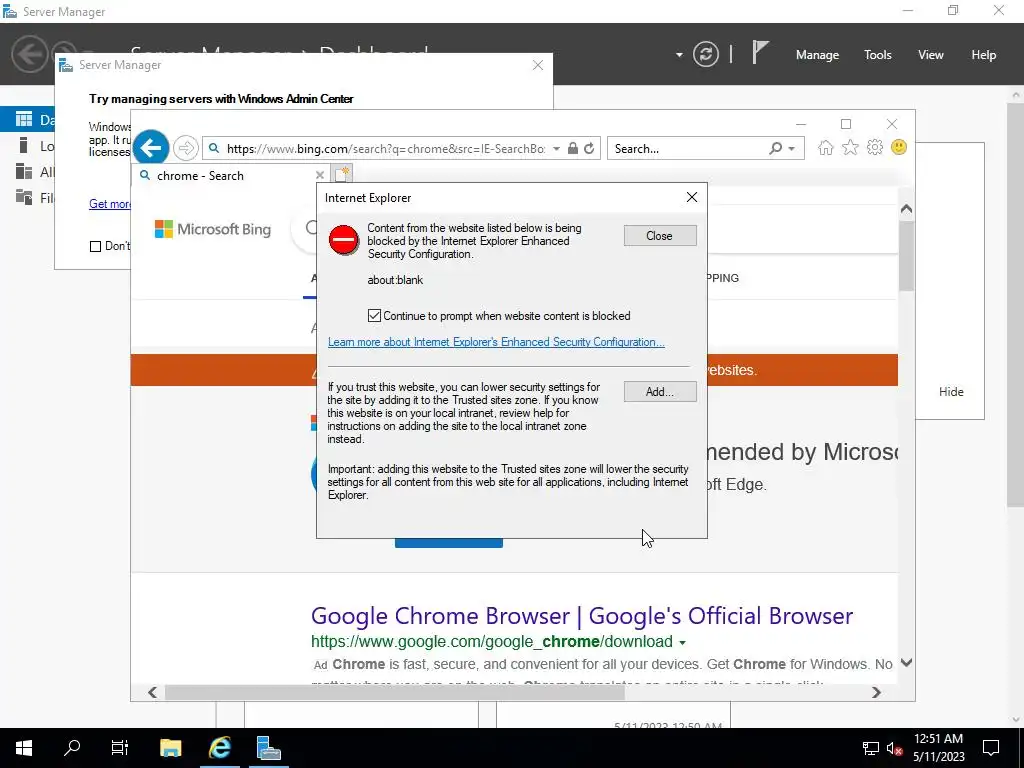Click Server Manager back navigation button
The width and height of the screenshot is (1024, 768).
(29, 54)
